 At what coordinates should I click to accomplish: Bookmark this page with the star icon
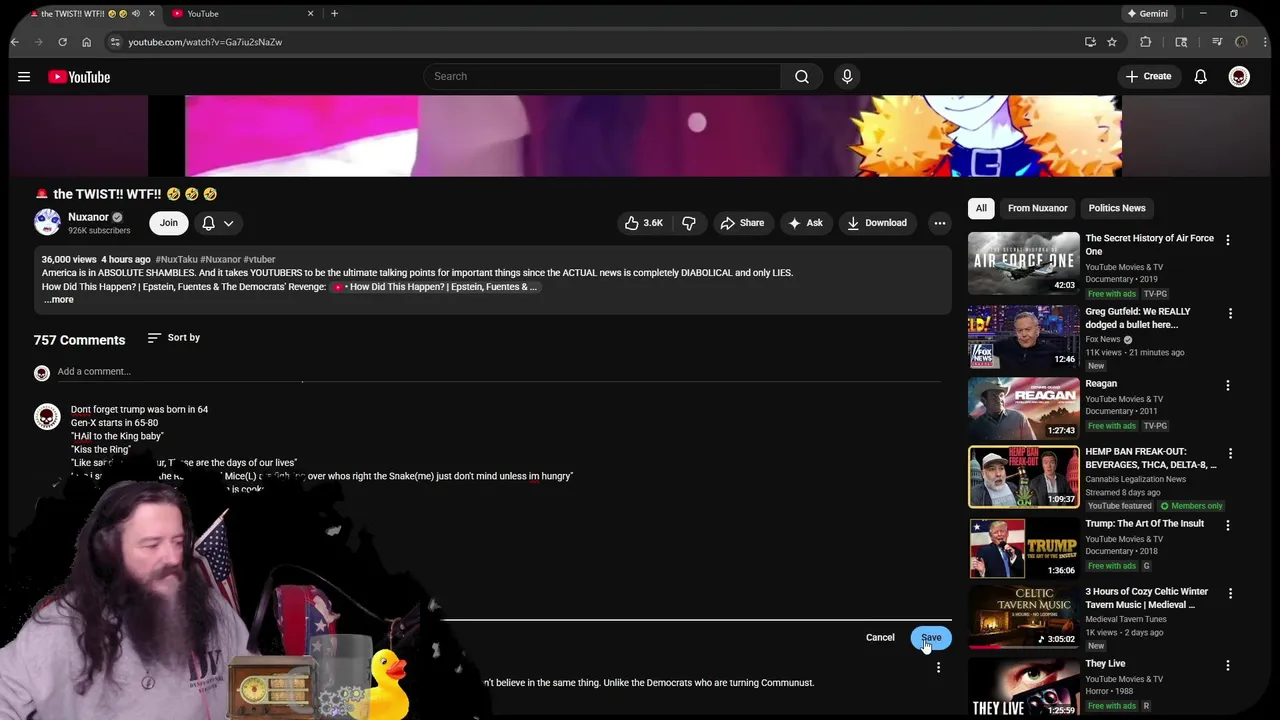point(1111,42)
